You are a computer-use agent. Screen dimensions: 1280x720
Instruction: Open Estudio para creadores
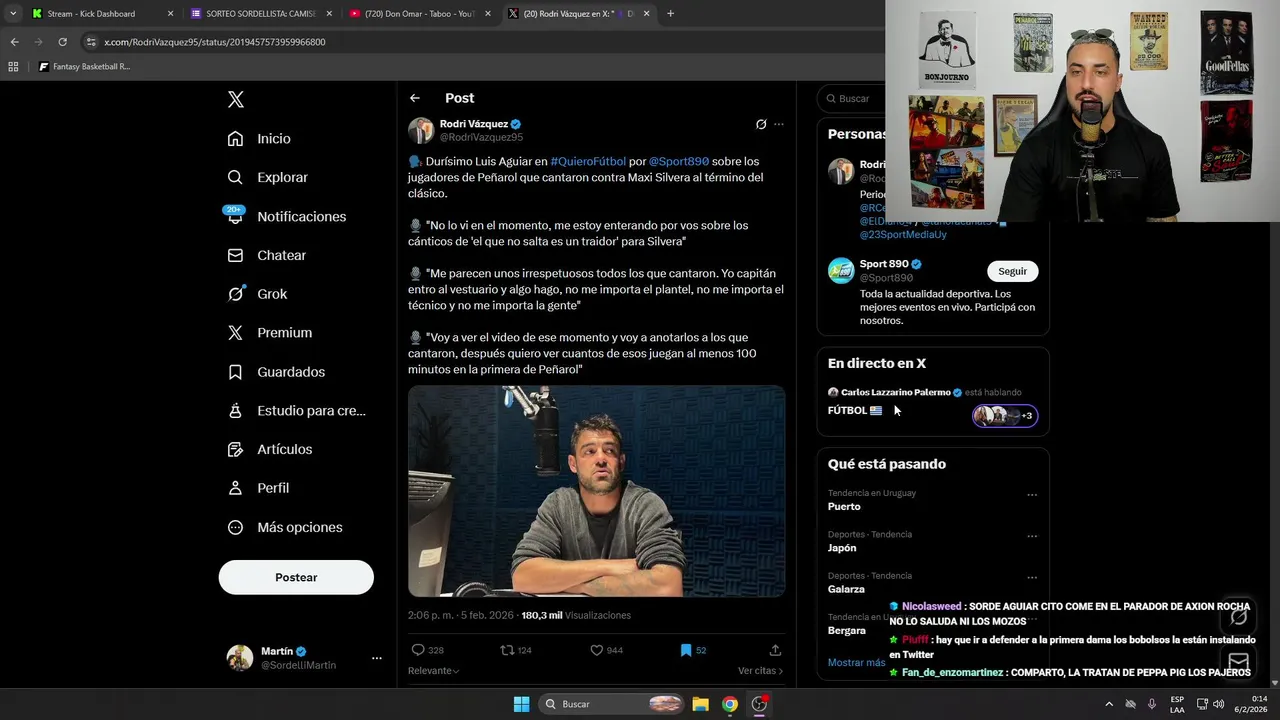point(296,410)
